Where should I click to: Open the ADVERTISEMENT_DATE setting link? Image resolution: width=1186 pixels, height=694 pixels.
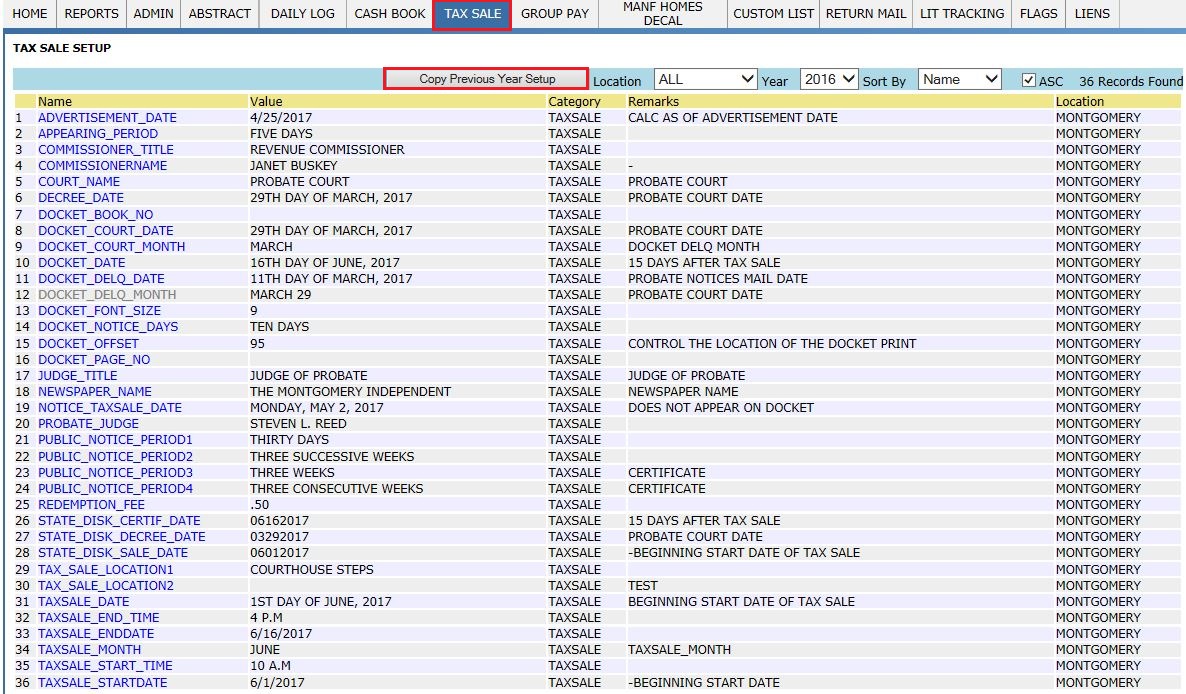tap(107, 118)
